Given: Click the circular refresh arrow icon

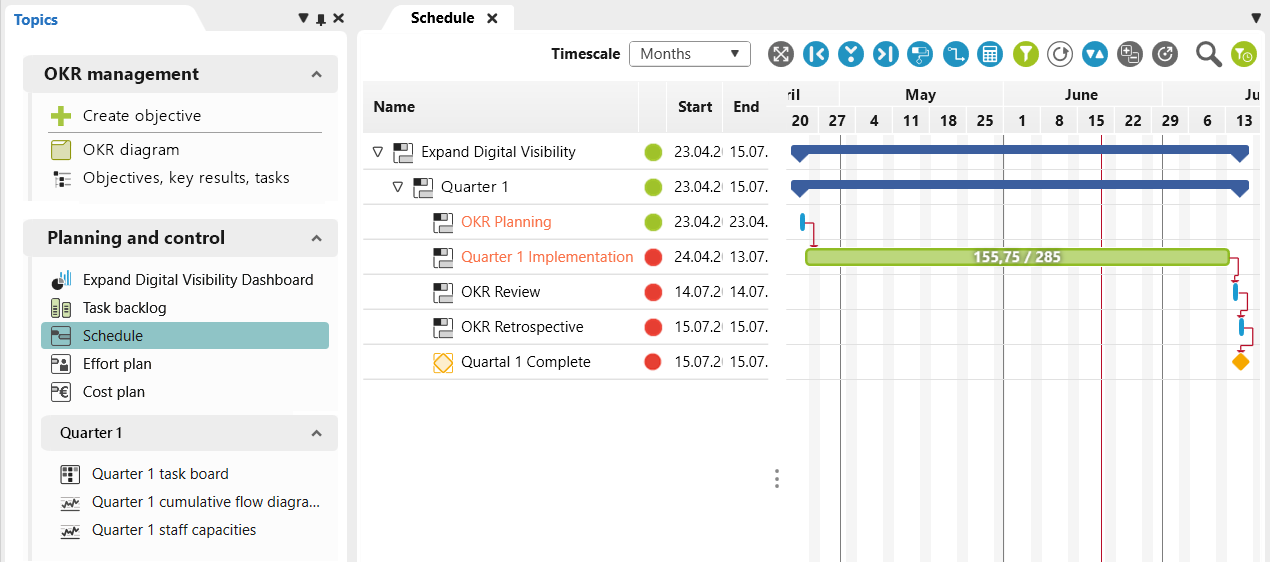Looking at the screenshot, I should tap(1060, 54).
